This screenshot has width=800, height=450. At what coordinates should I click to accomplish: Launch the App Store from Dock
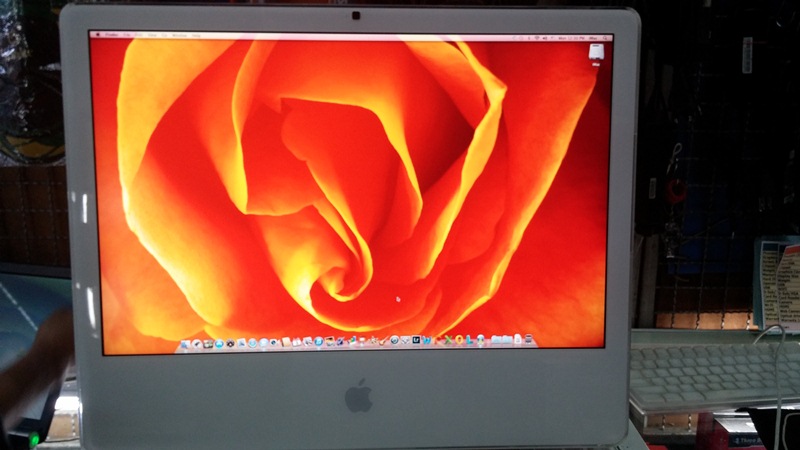[219, 343]
